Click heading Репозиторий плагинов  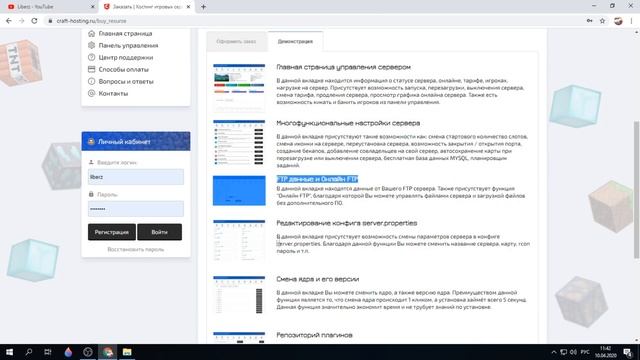(314, 335)
